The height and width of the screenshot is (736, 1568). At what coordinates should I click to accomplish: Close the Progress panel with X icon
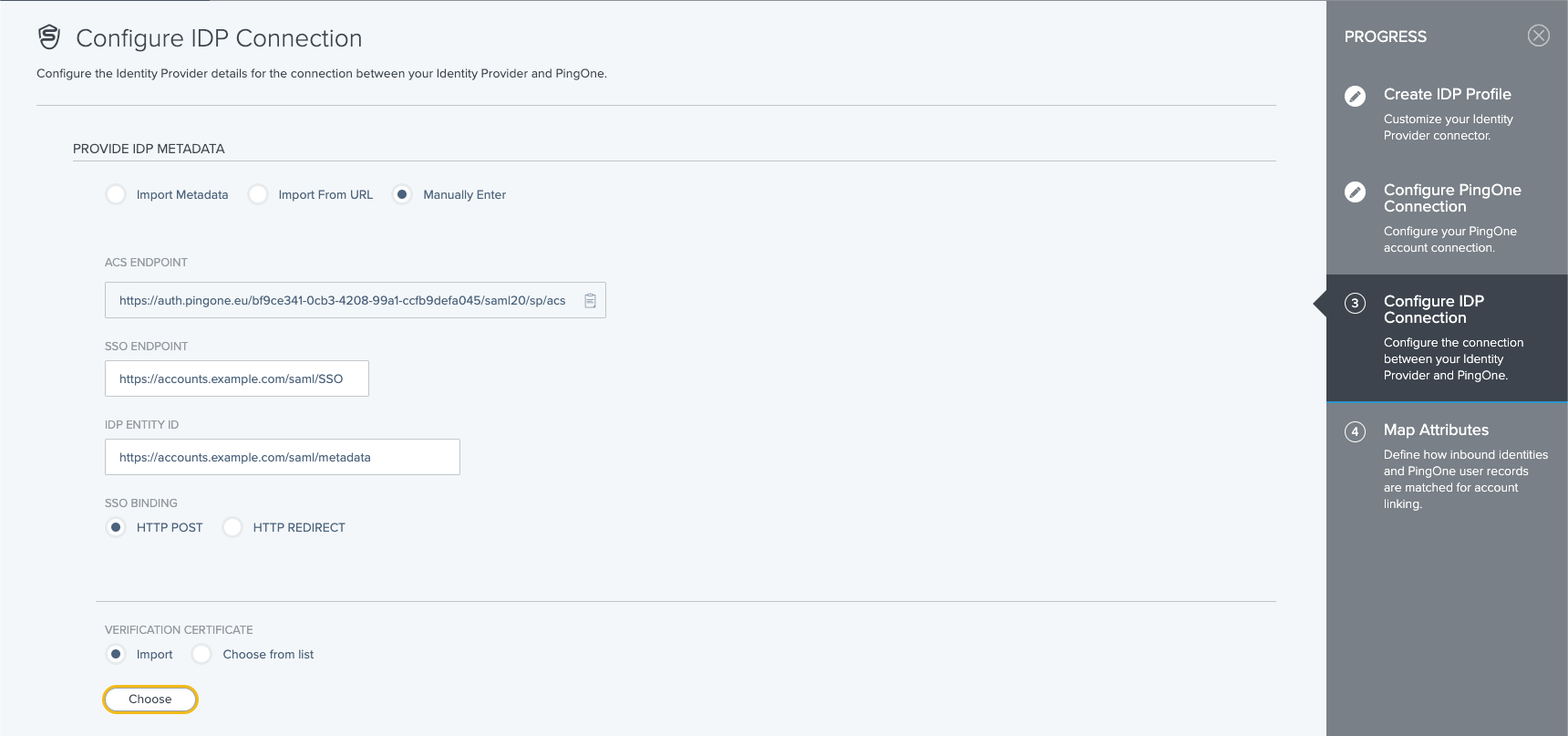[x=1538, y=36]
